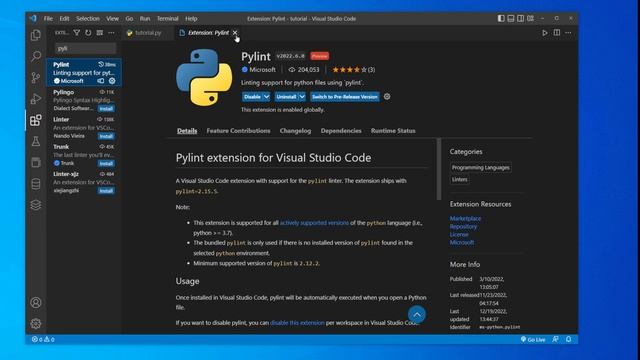Viewport: 640px width, 360px height.
Task: Open the database icon in activity bar
Action: click(x=36, y=184)
